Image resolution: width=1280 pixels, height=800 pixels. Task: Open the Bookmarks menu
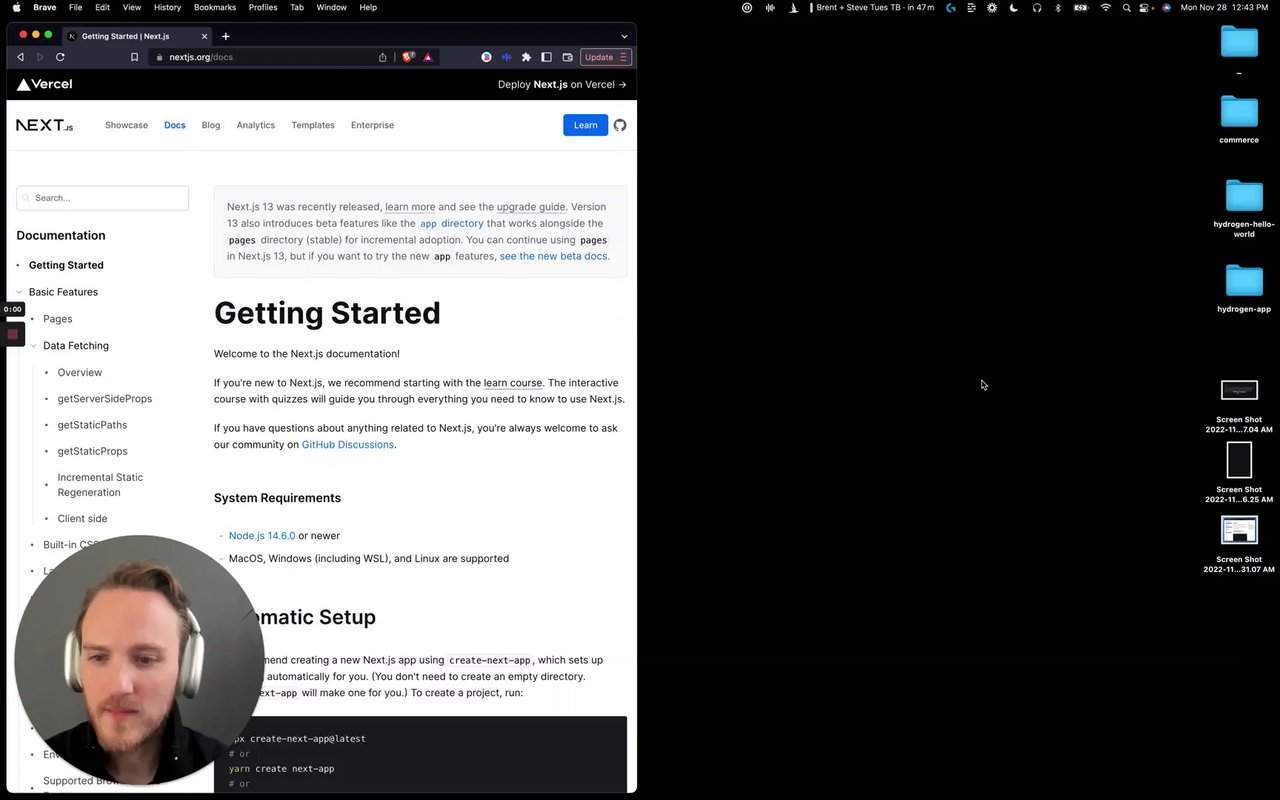click(215, 7)
